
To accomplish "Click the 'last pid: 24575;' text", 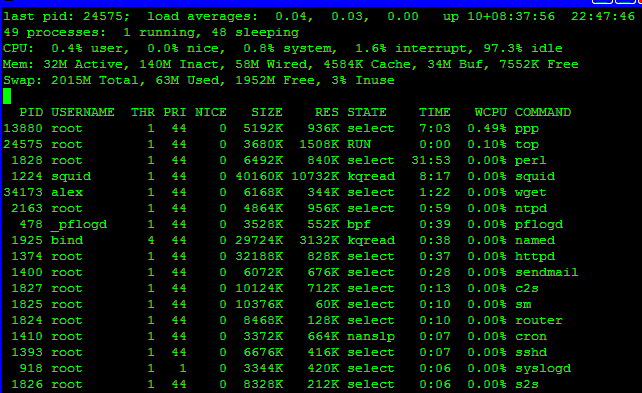I will [66, 16].
